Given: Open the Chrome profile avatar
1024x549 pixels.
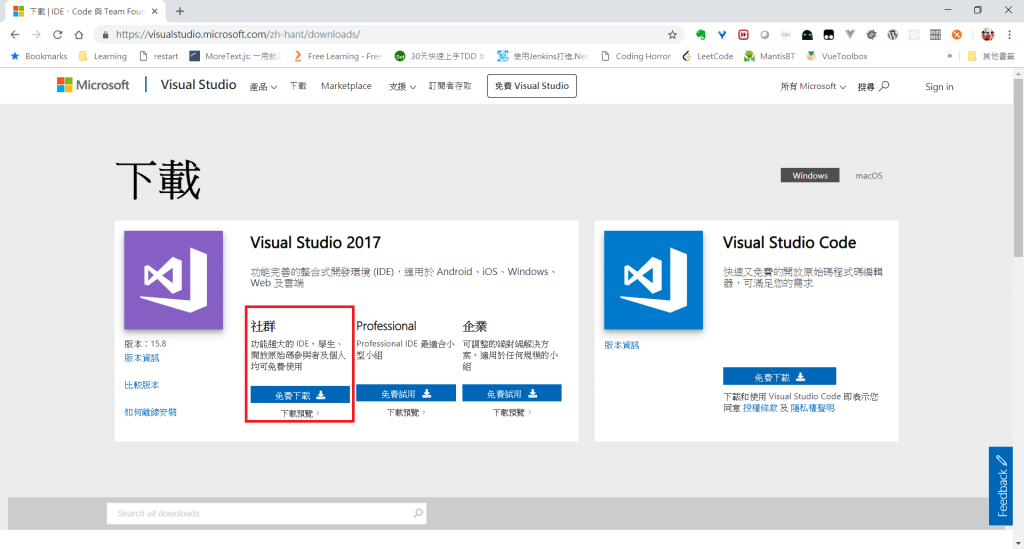Looking at the screenshot, I should [x=987, y=35].
